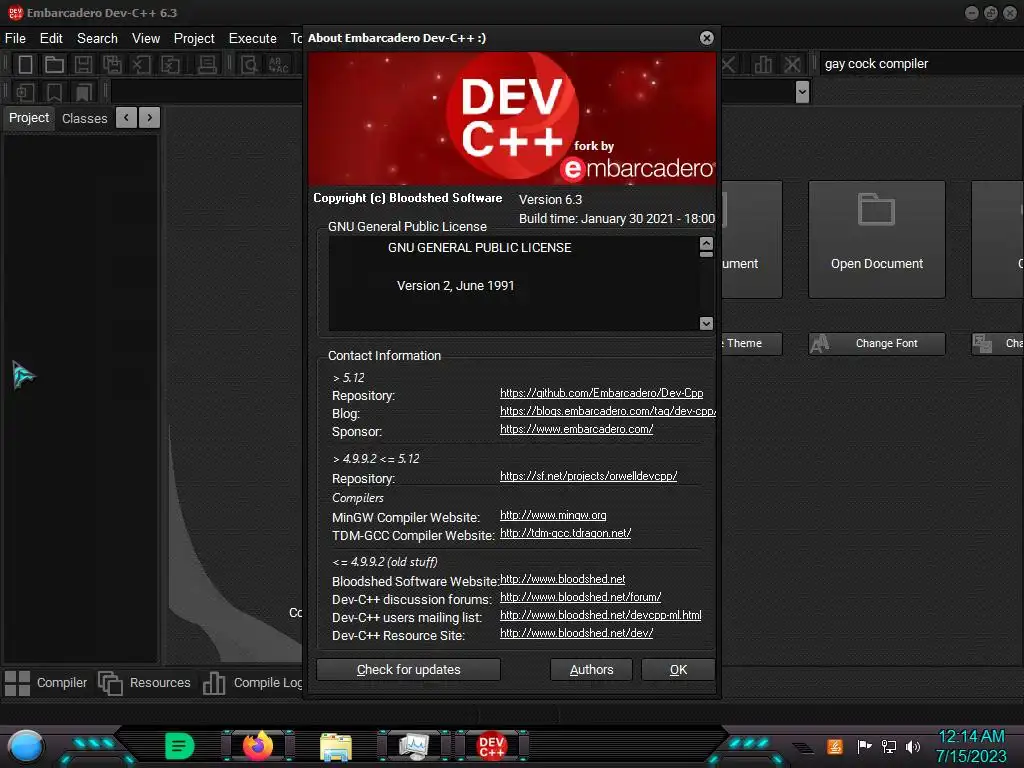1024x768 pixels.
Task: Open the bloodshed.net/dev/ resource site link
Action: (x=577, y=633)
